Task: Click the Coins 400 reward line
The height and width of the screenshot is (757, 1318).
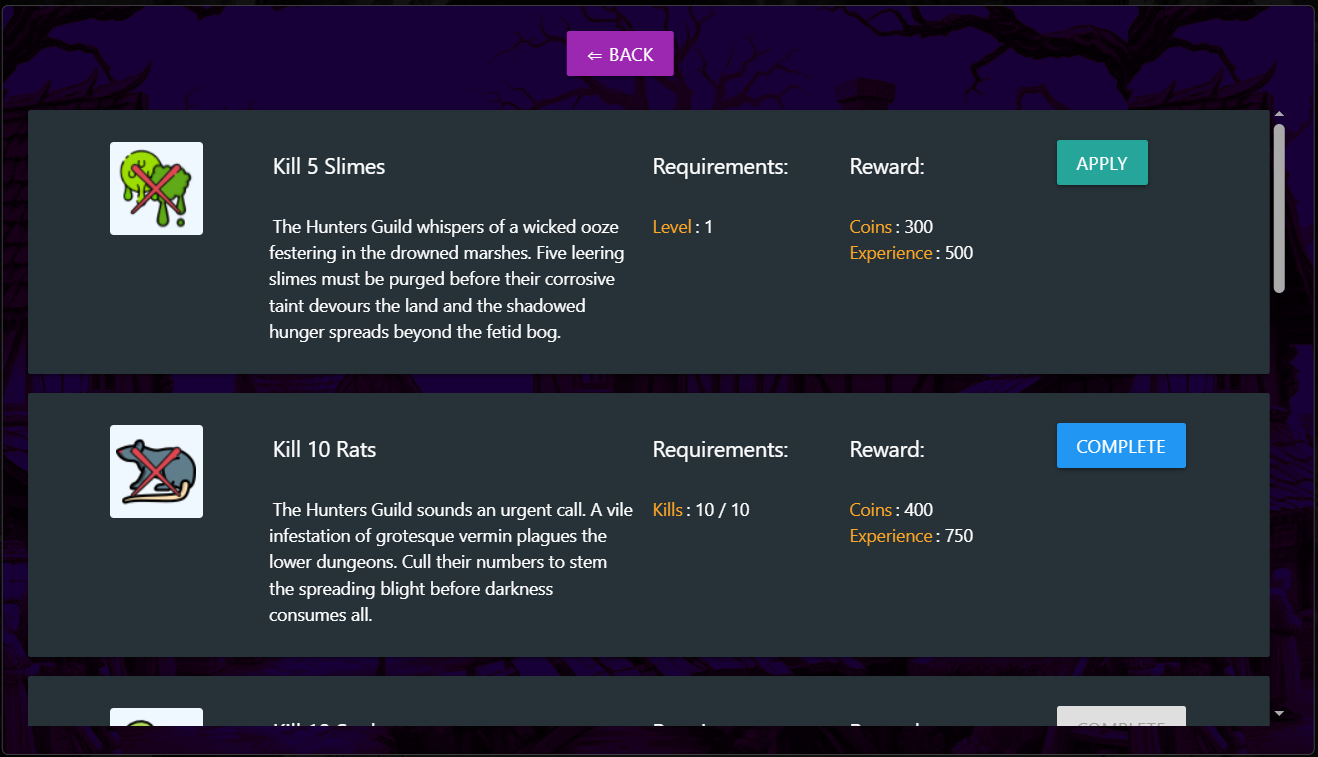Action: 891,510
